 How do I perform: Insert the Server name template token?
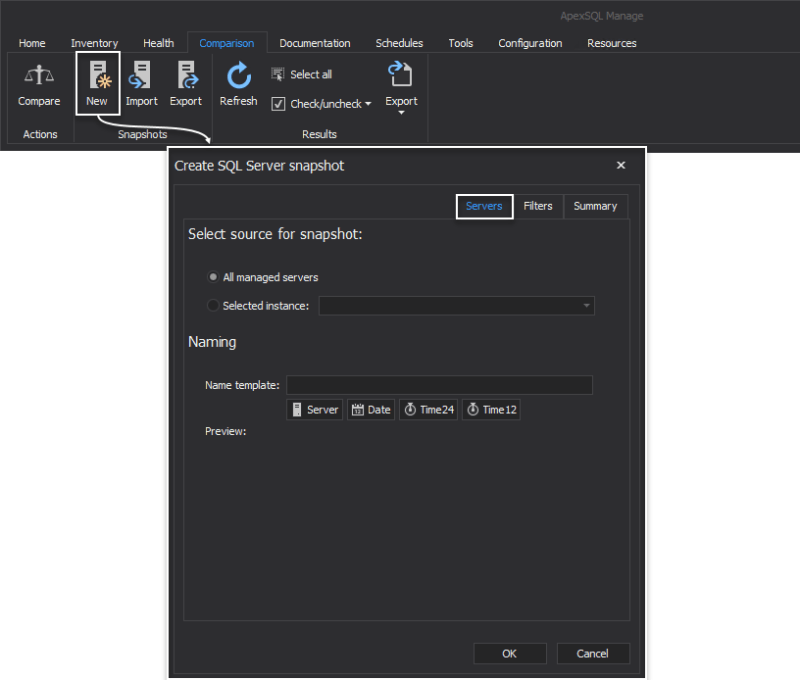point(314,409)
